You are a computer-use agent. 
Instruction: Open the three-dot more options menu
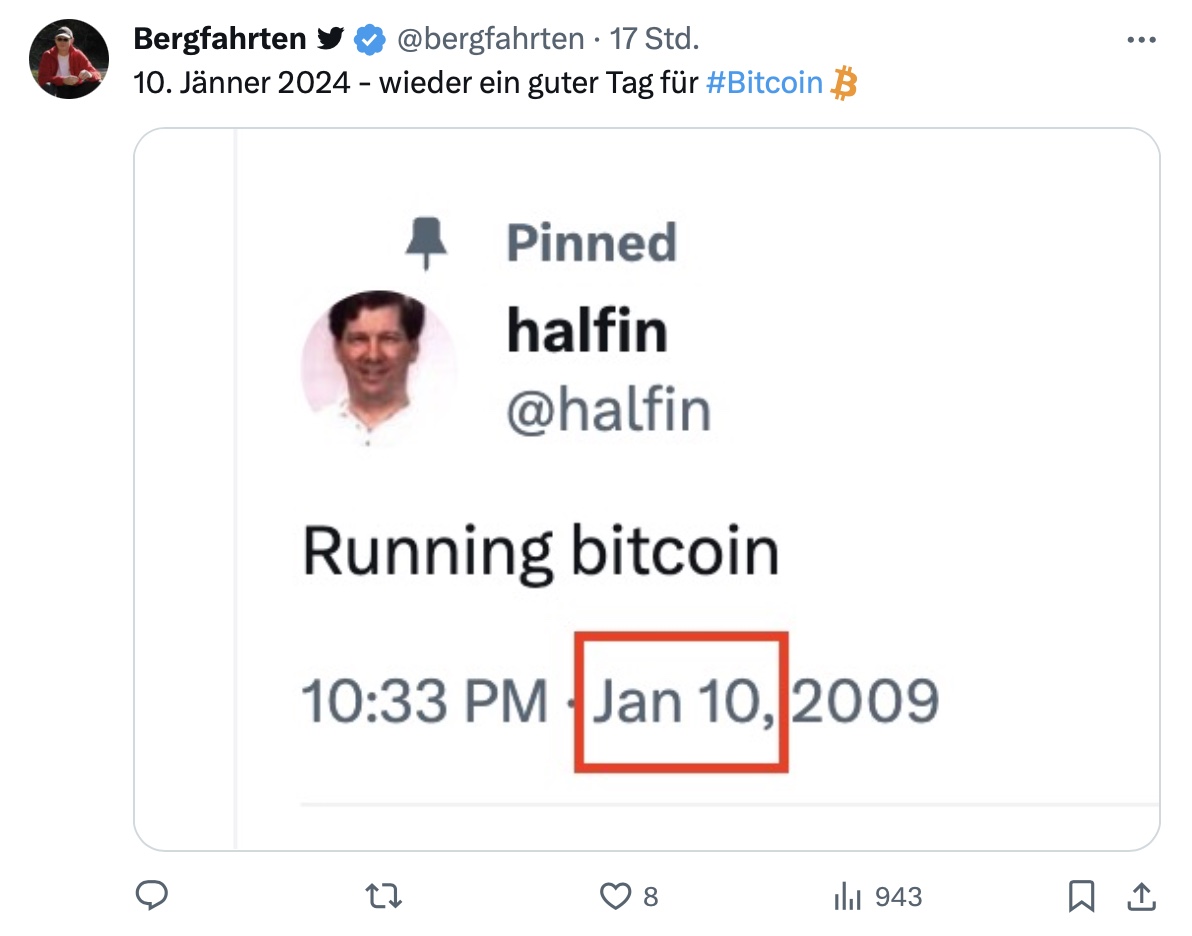point(1141,40)
